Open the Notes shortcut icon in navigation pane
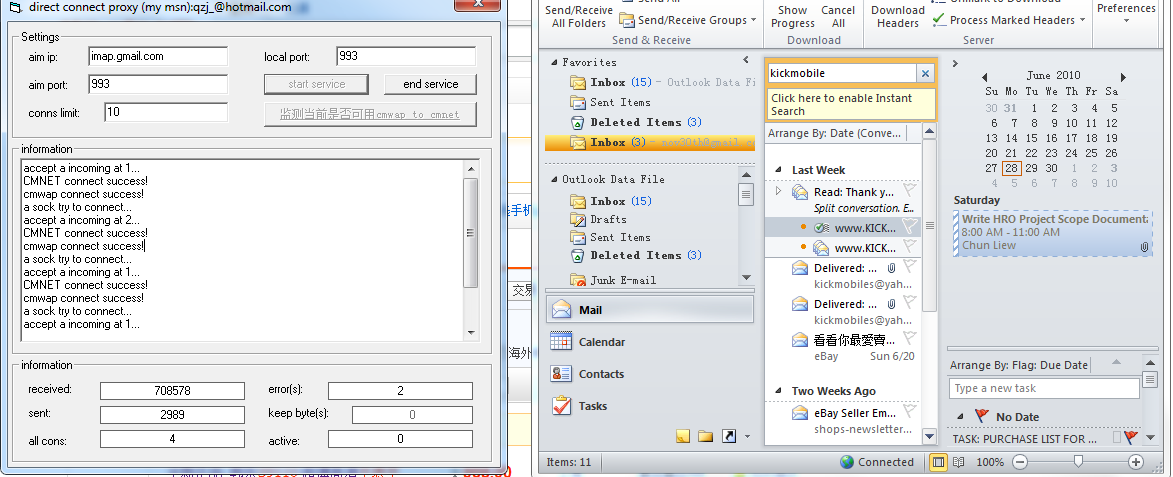 pos(682,437)
